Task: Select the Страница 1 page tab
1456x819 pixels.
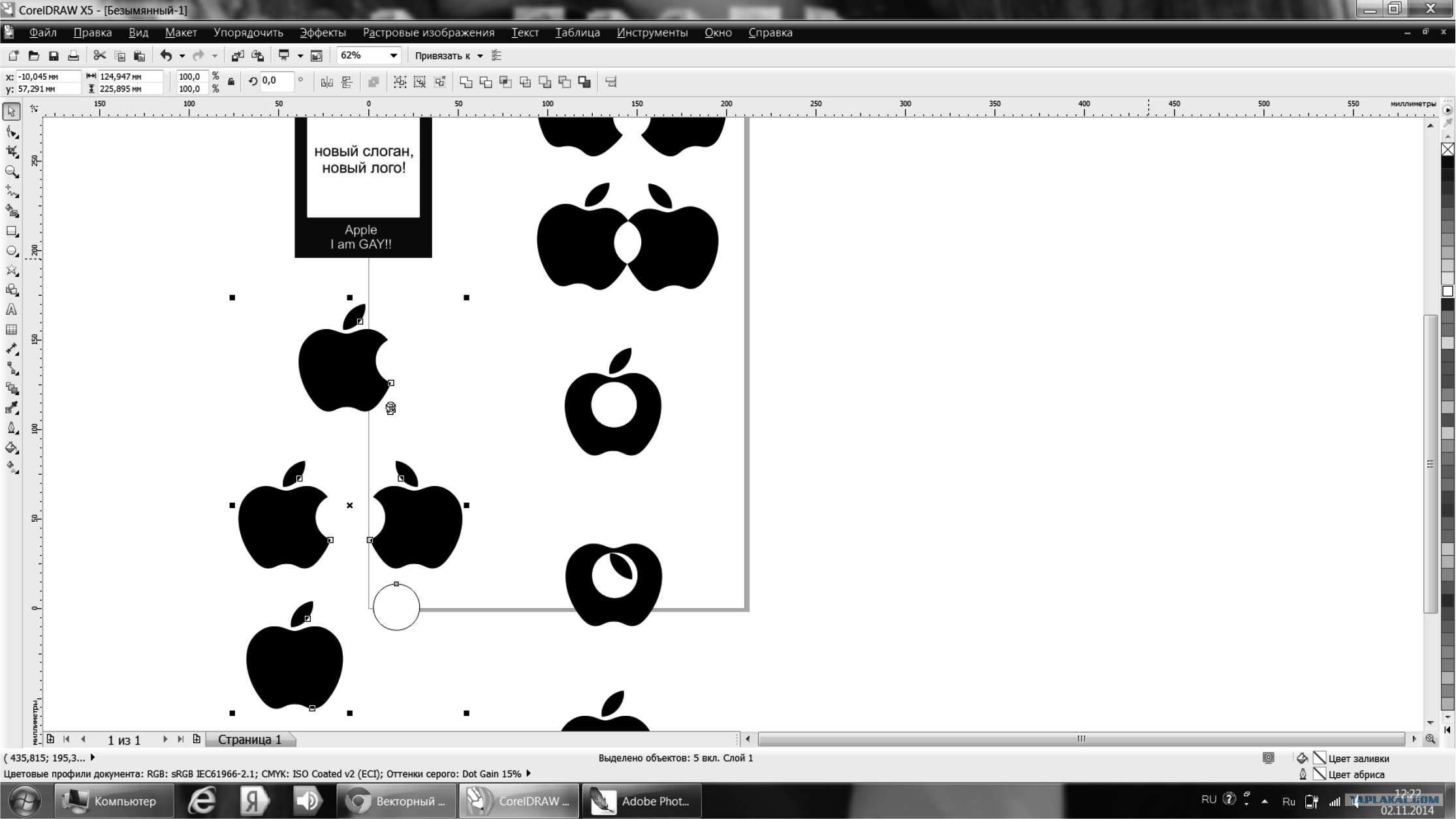Action: (x=249, y=739)
